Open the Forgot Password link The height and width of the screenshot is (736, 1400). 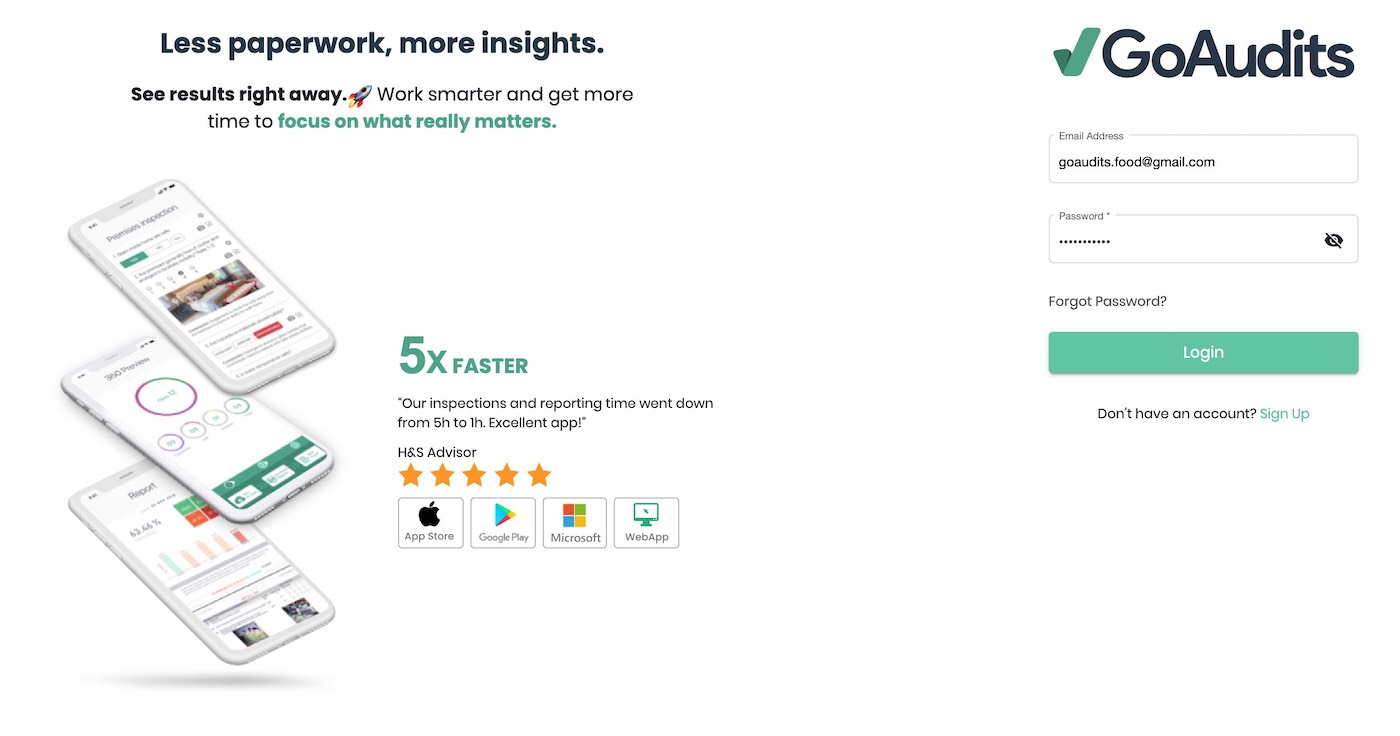pyautogui.click(x=1107, y=300)
